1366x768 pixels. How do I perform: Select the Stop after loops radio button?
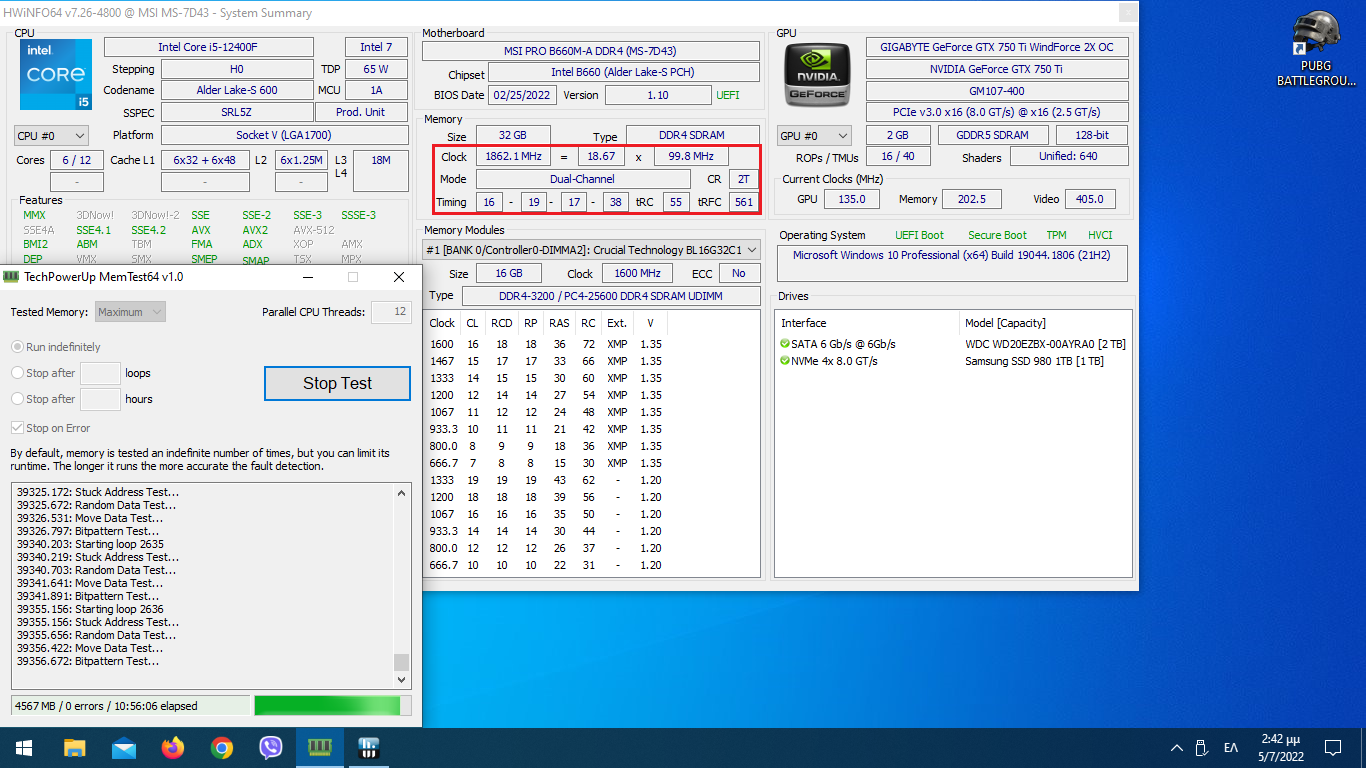tap(17, 373)
